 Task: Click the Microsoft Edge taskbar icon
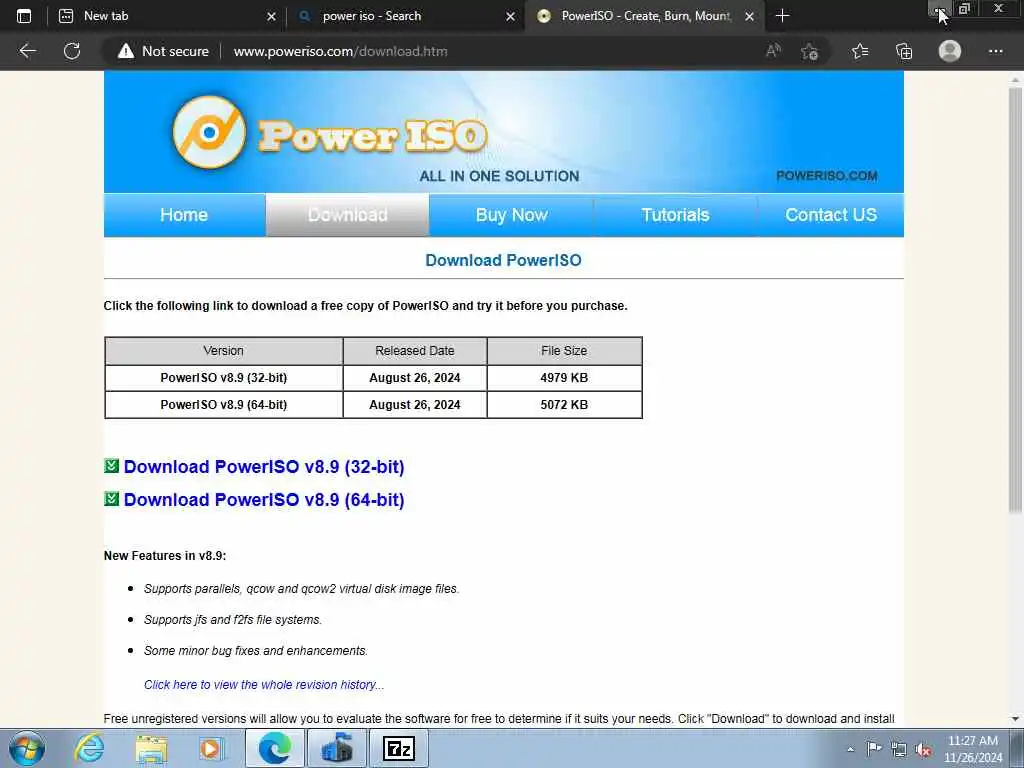(x=274, y=748)
